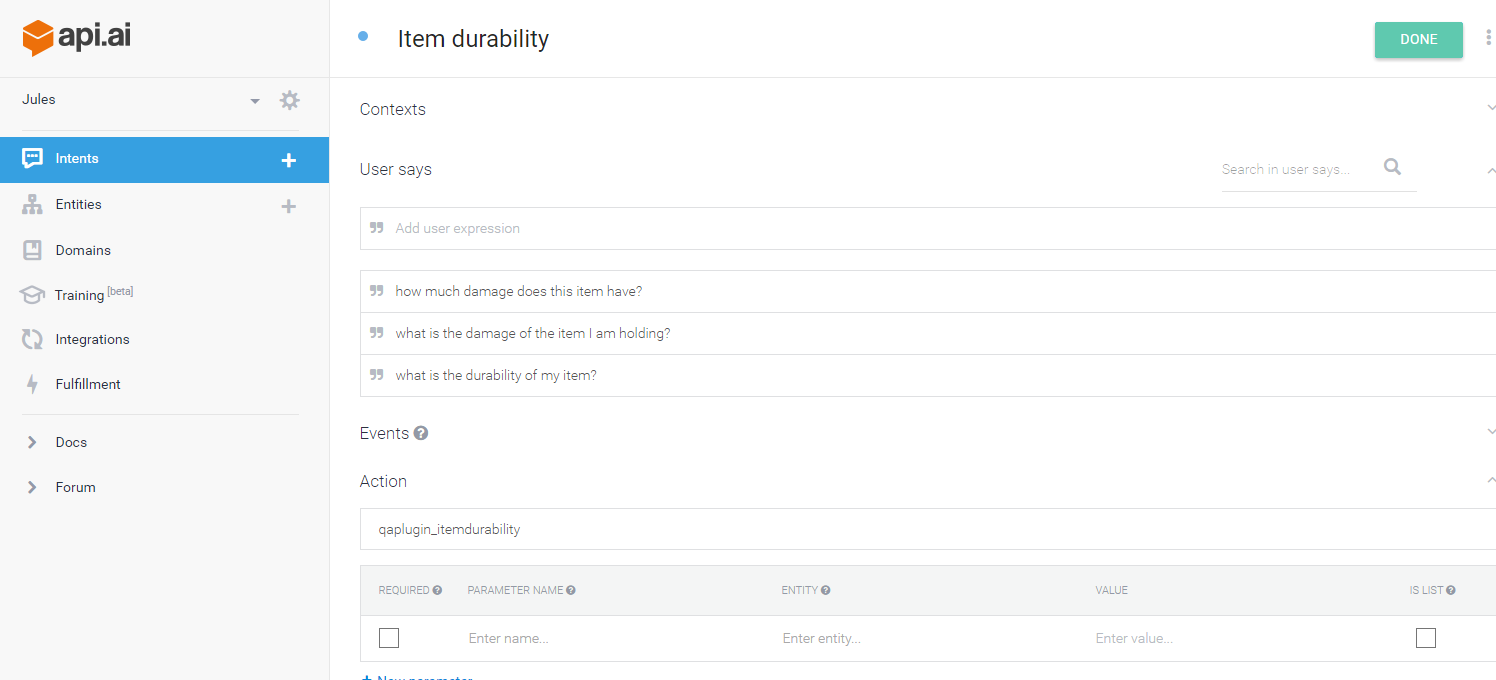This screenshot has width=1496, height=680.
Task: Expand the Forum chevron
Action: [x=32, y=487]
